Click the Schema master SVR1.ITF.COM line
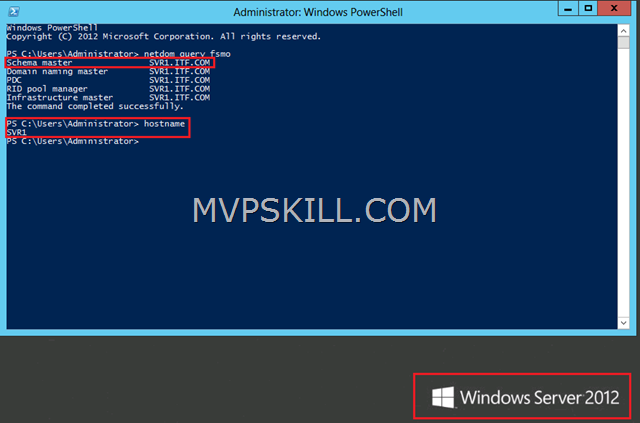Viewport: 640px width, 423px height. tap(107, 62)
